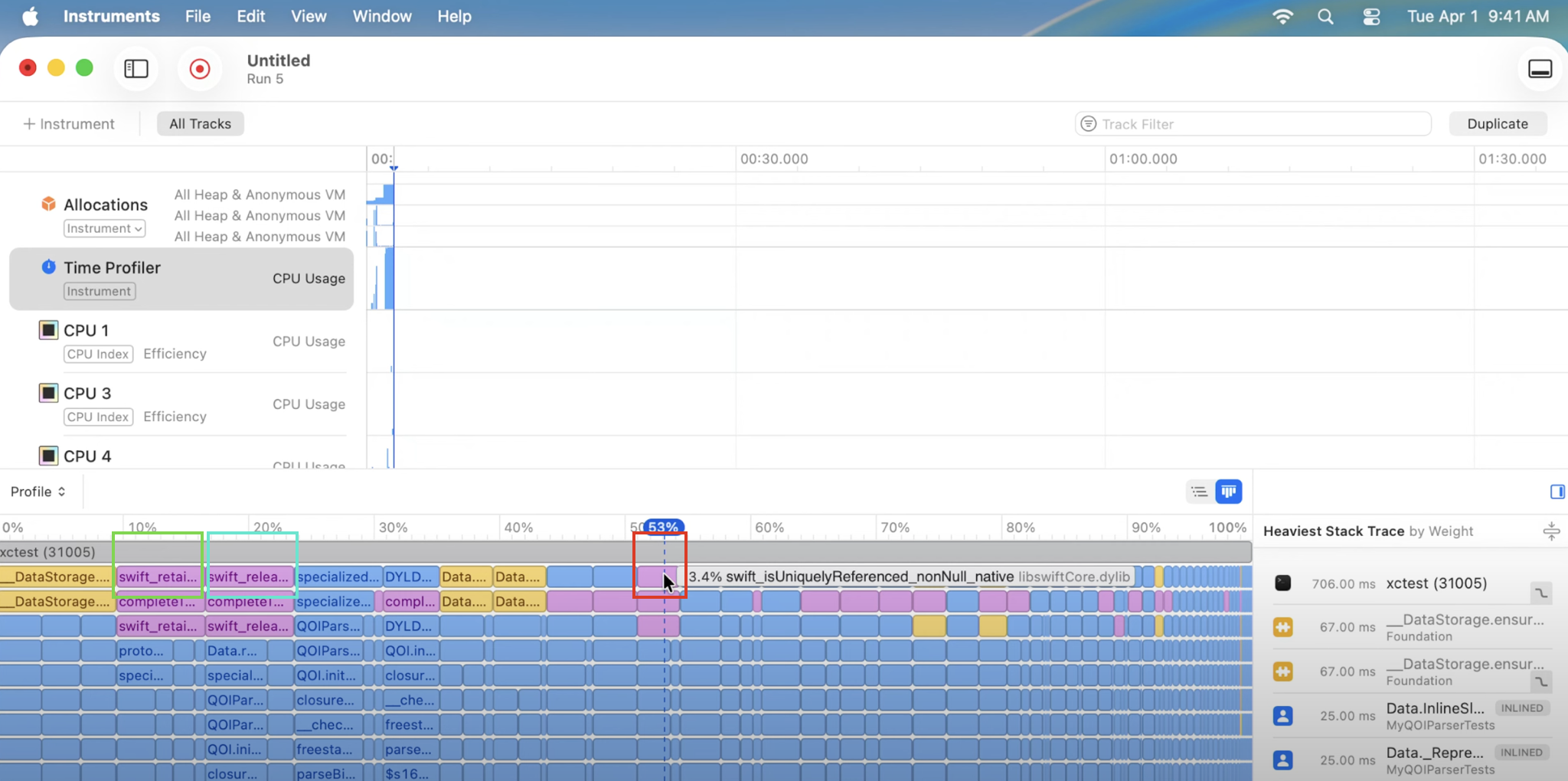1568x781 pixels.
Task: Open the filter options icon in Track Filter
Action: 1088,123
